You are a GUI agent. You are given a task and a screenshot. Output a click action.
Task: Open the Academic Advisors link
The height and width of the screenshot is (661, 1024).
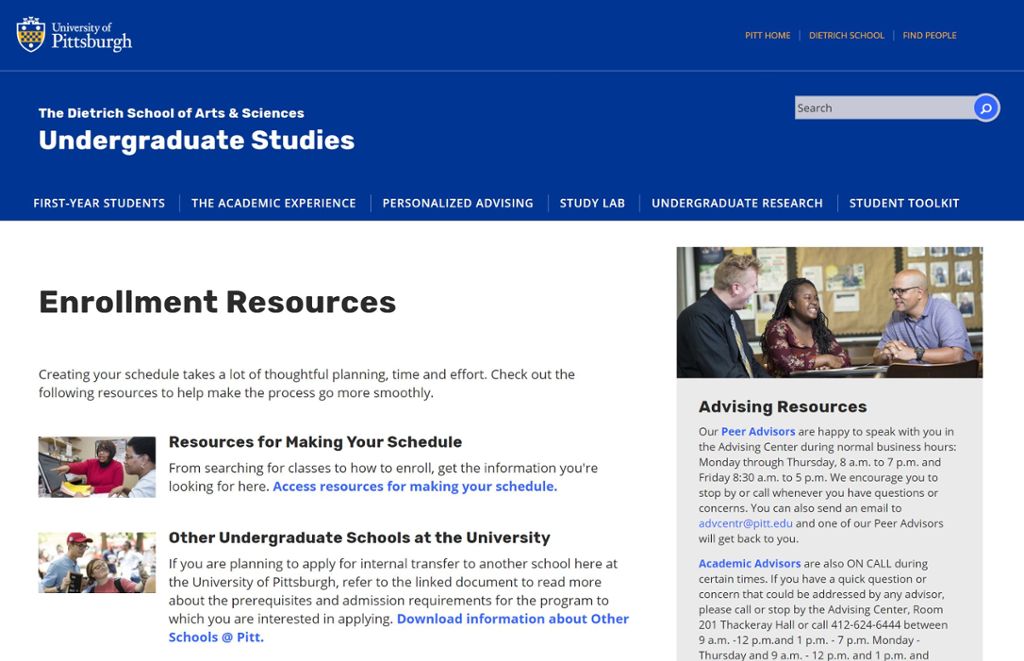click(749, 563)
